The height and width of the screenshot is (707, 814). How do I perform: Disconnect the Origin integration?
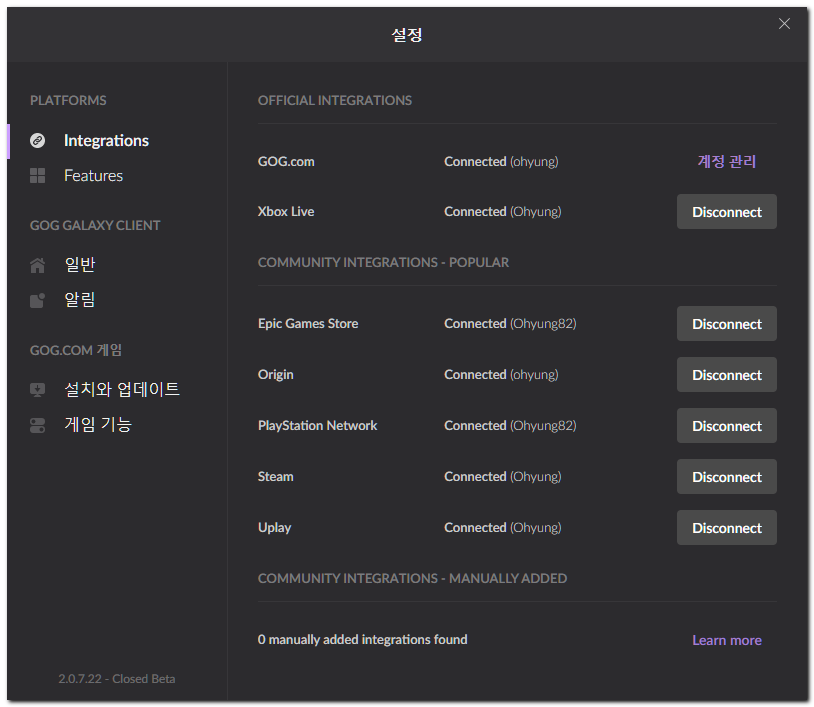(726, 375)
